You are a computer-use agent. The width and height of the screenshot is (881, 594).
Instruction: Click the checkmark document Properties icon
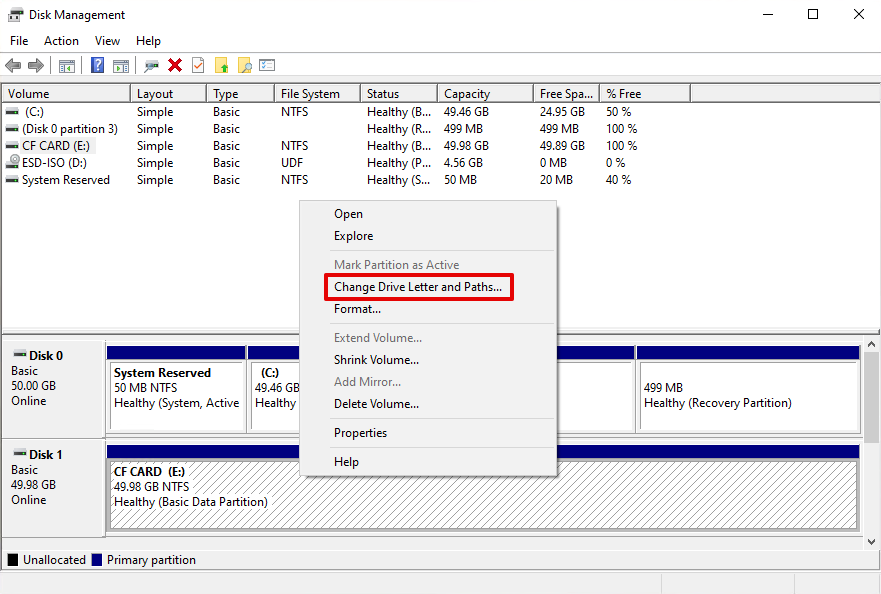tap(198, 65)
